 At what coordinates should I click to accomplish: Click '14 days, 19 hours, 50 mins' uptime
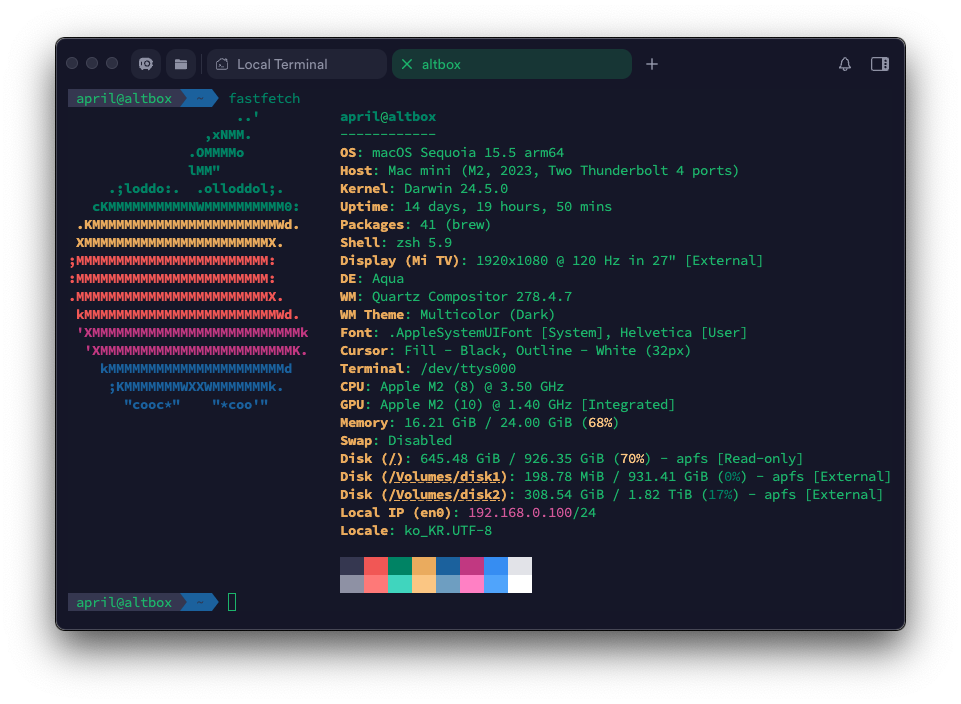pos(507,206)
